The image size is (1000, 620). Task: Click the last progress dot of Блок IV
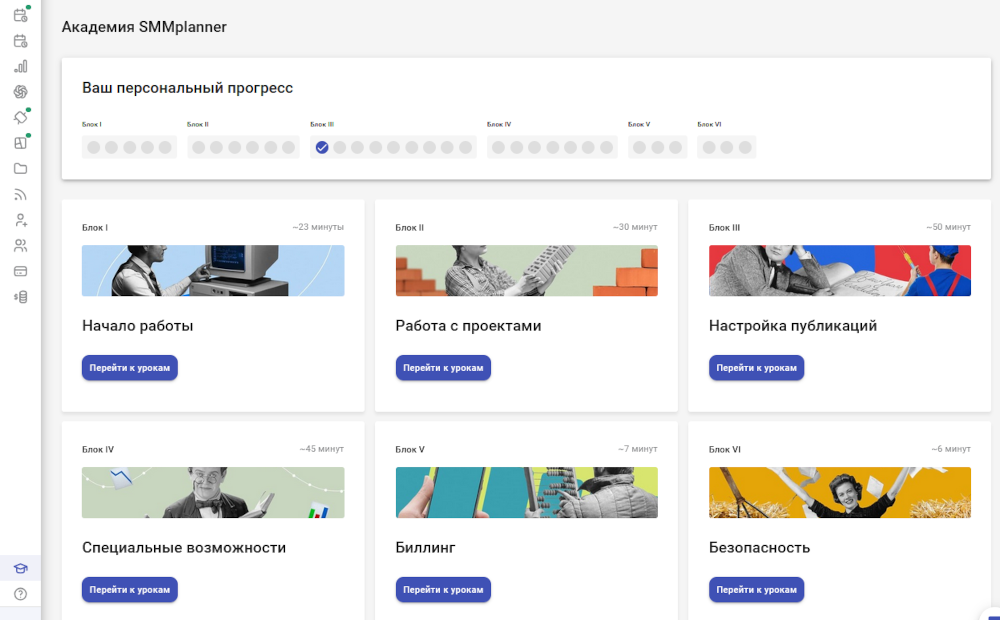[x=607, y=147]
